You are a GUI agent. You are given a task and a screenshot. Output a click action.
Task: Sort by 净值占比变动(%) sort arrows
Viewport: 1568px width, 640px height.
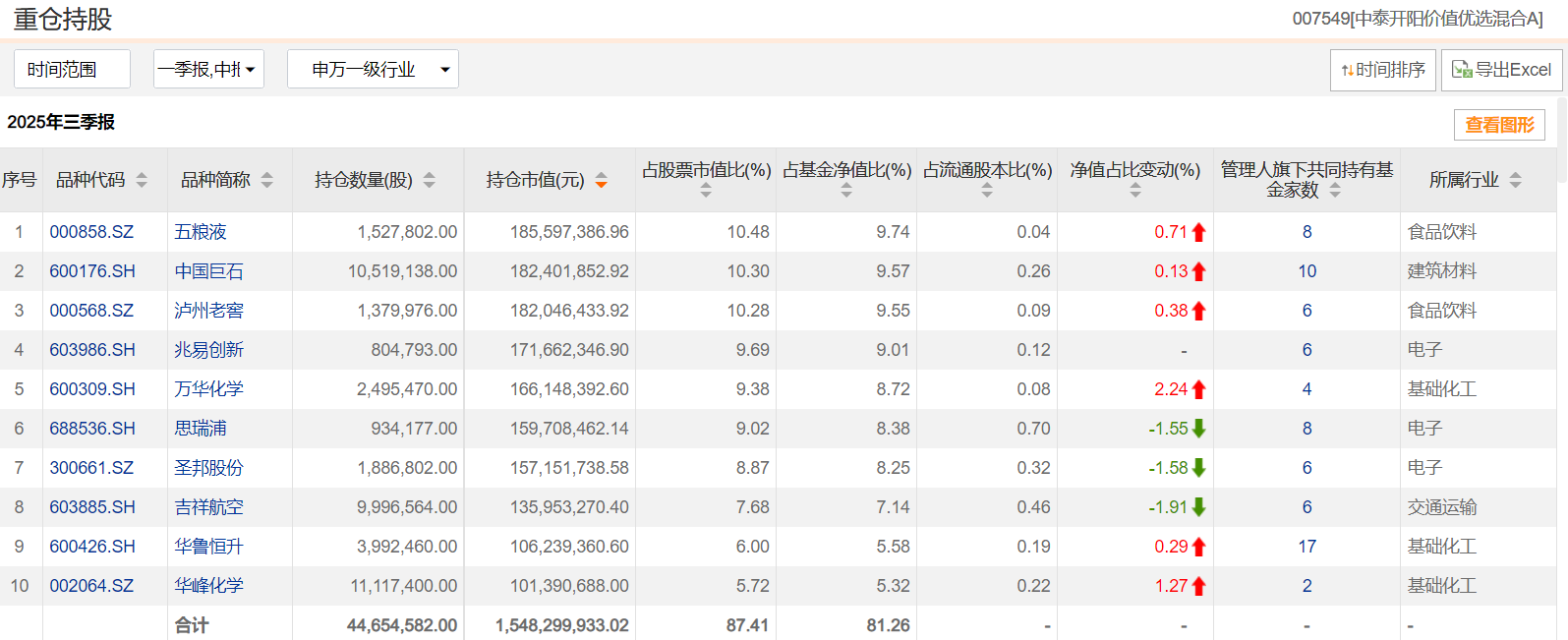click(1135, 191)
